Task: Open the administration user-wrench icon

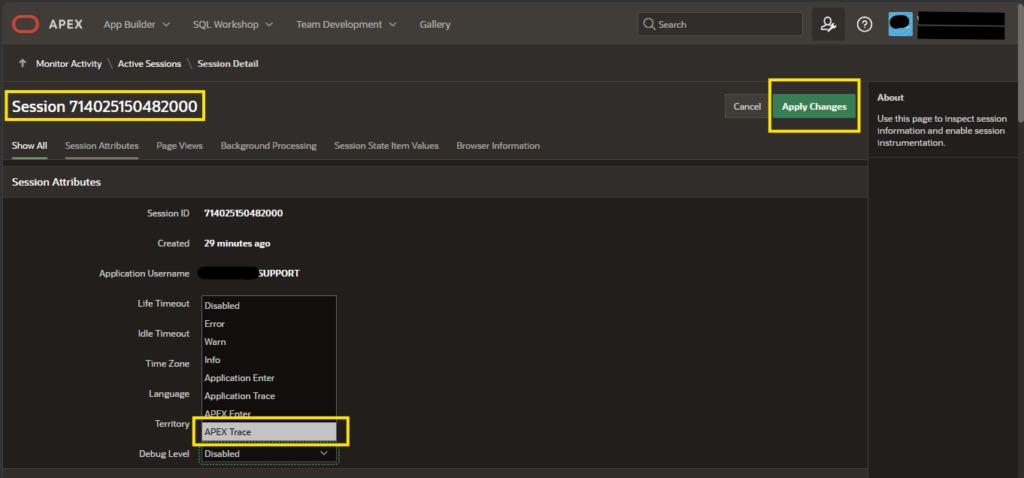Action: click(x=828, y=25)
